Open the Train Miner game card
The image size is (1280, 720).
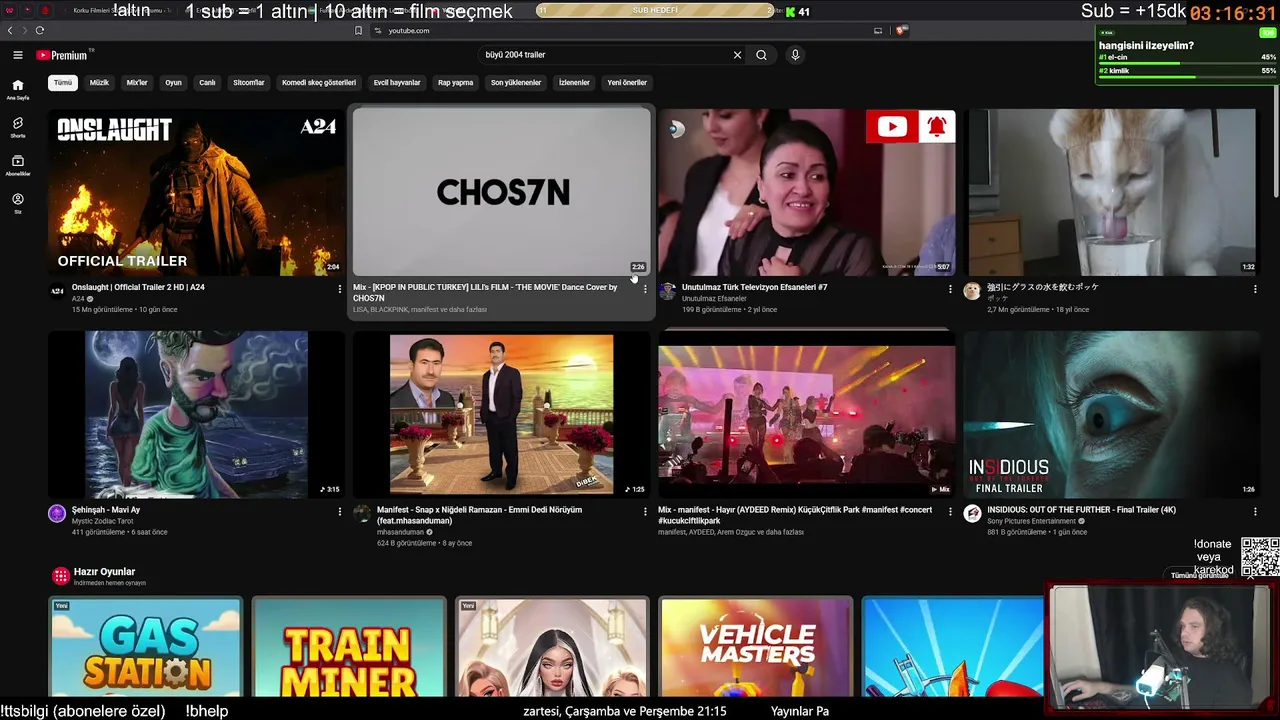(x=349, y=647)
